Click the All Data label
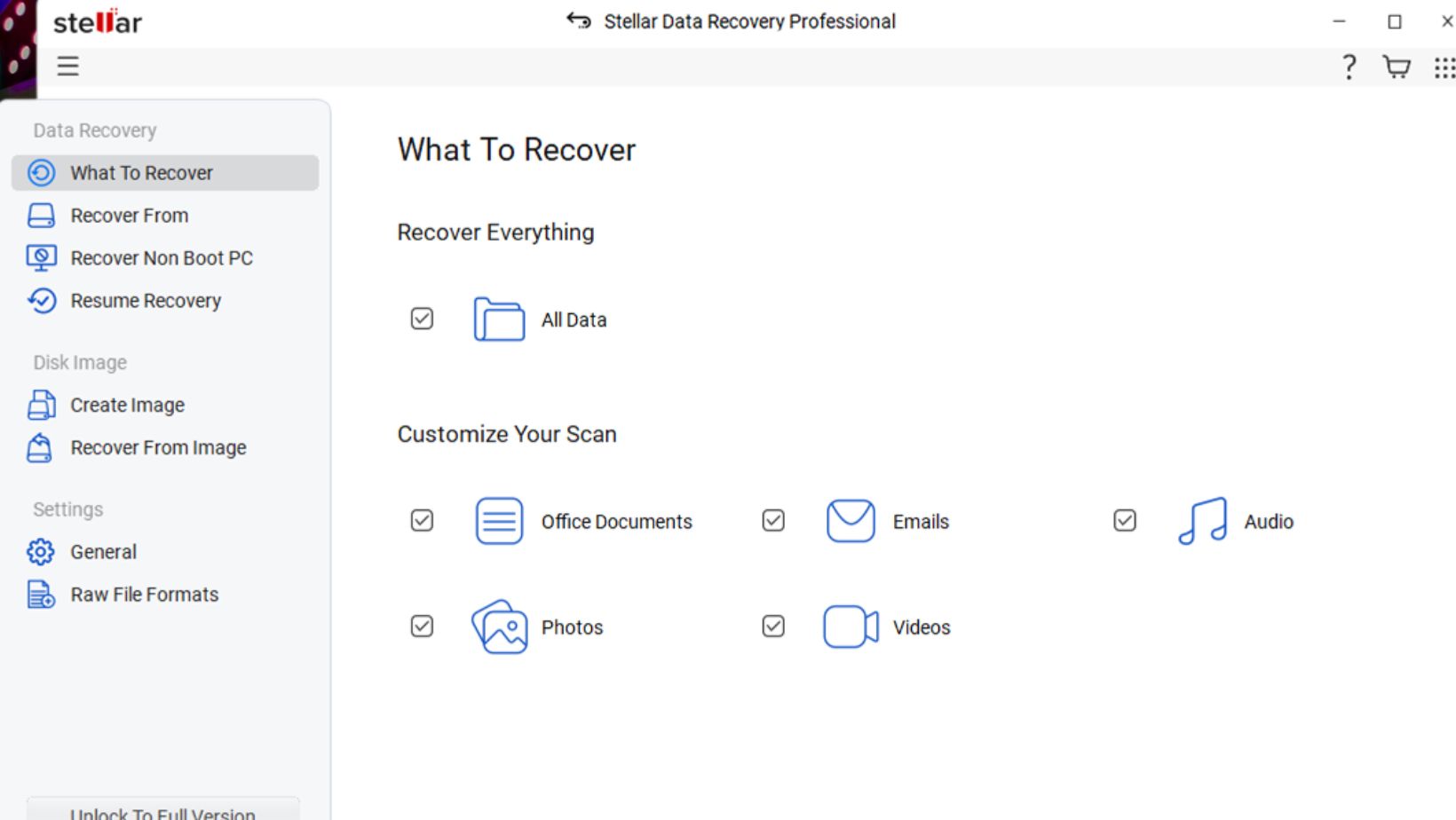 (x=574, y=319)
